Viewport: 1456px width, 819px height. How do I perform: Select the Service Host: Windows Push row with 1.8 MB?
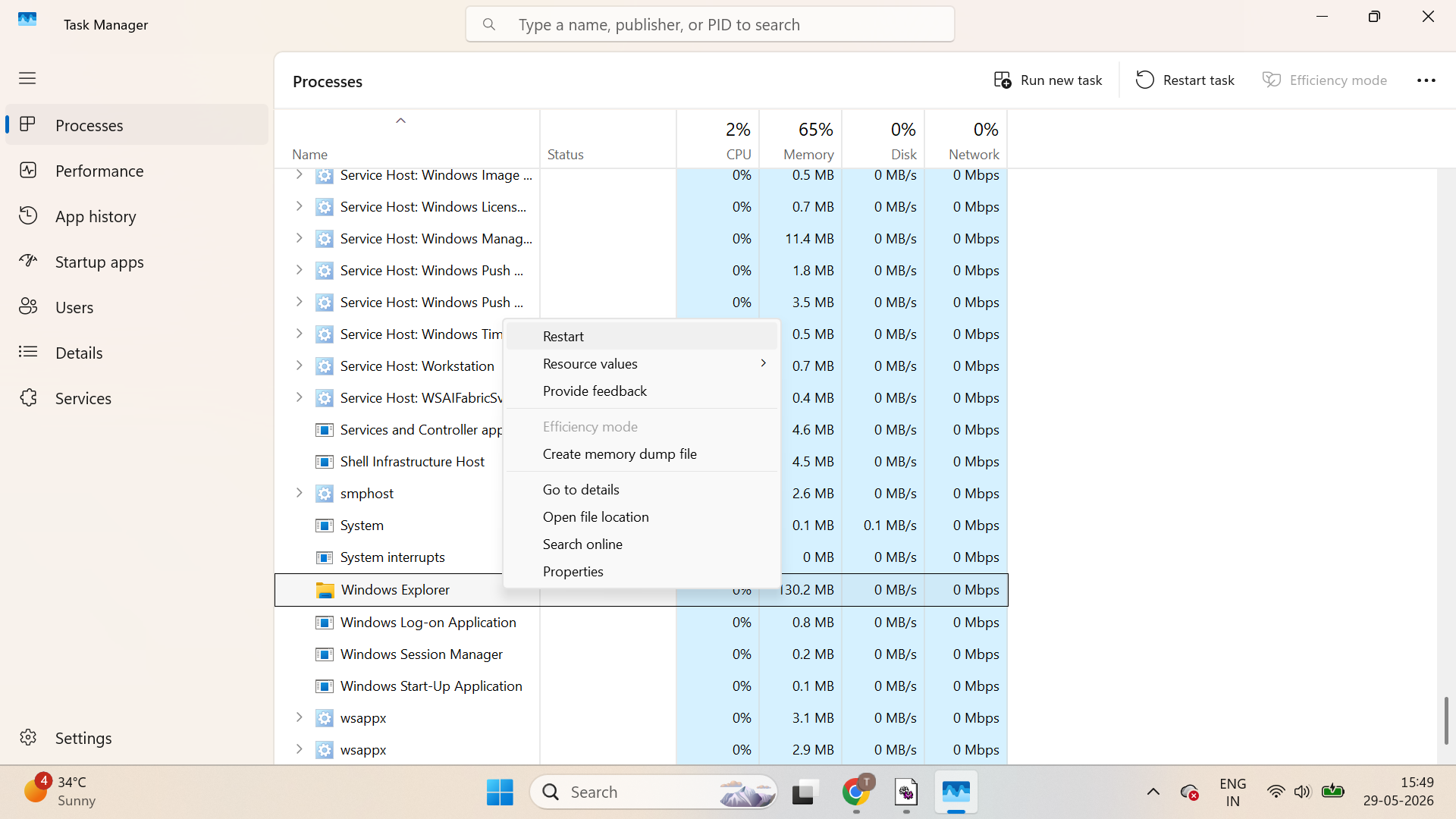(641, 270)
